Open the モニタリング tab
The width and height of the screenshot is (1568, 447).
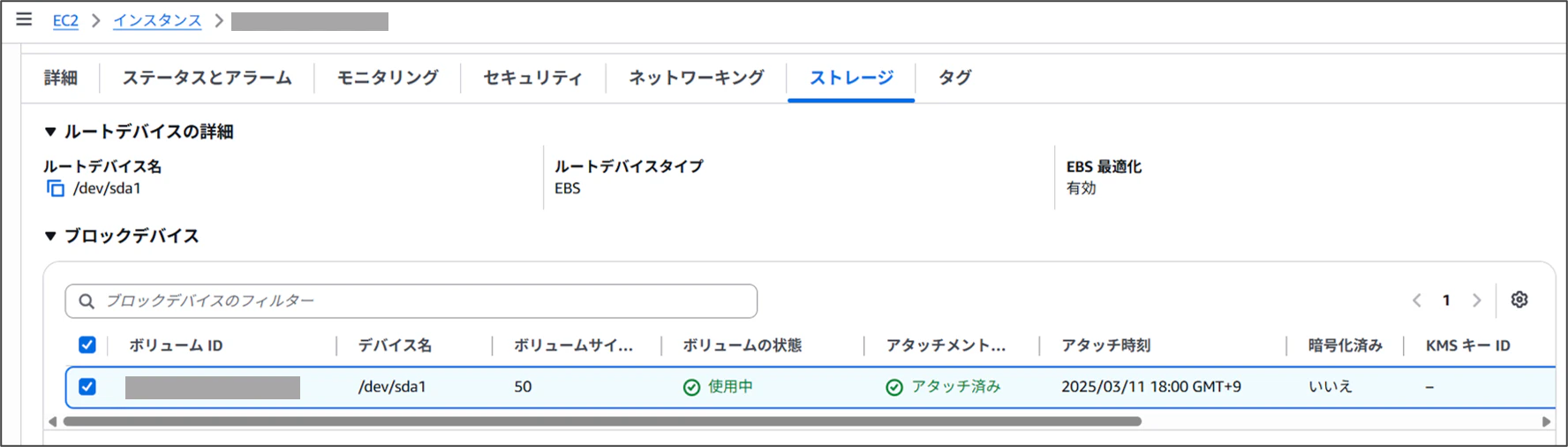(x=388, y=78)
